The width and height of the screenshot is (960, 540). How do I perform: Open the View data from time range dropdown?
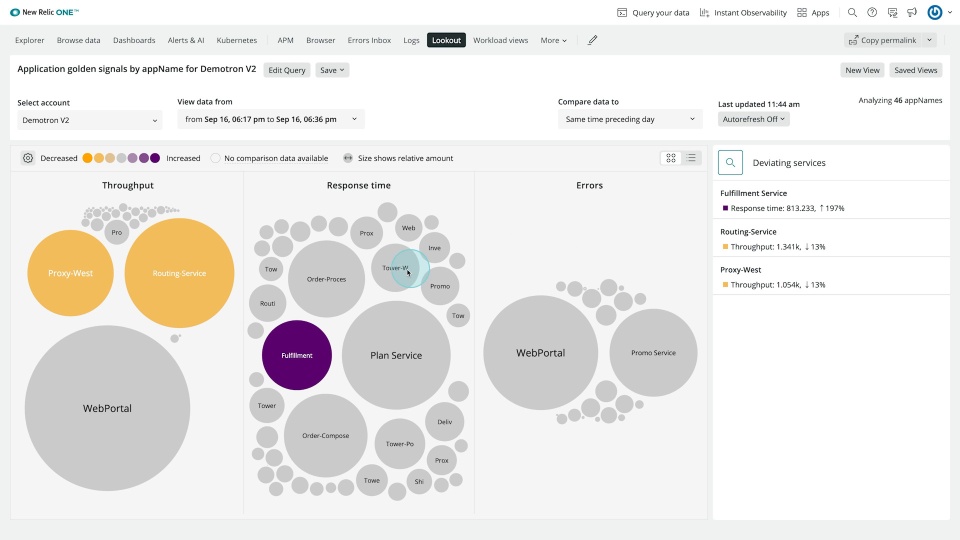[271, 119]
